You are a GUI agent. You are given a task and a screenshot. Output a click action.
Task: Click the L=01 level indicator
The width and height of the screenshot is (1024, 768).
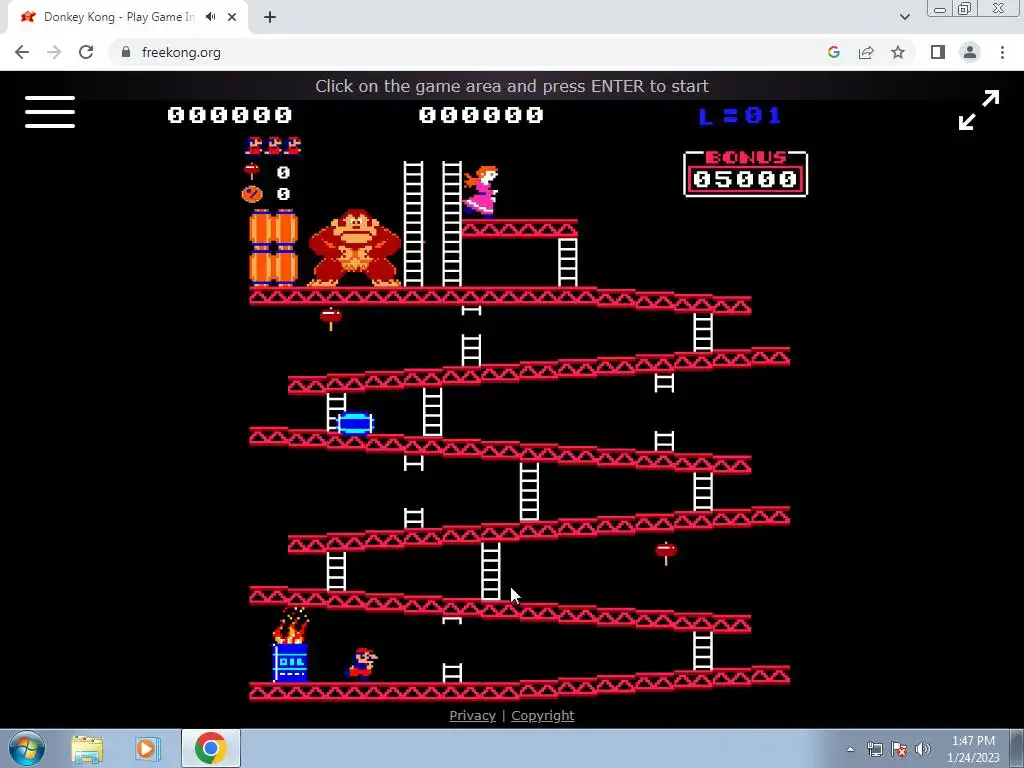click(740, 116)
